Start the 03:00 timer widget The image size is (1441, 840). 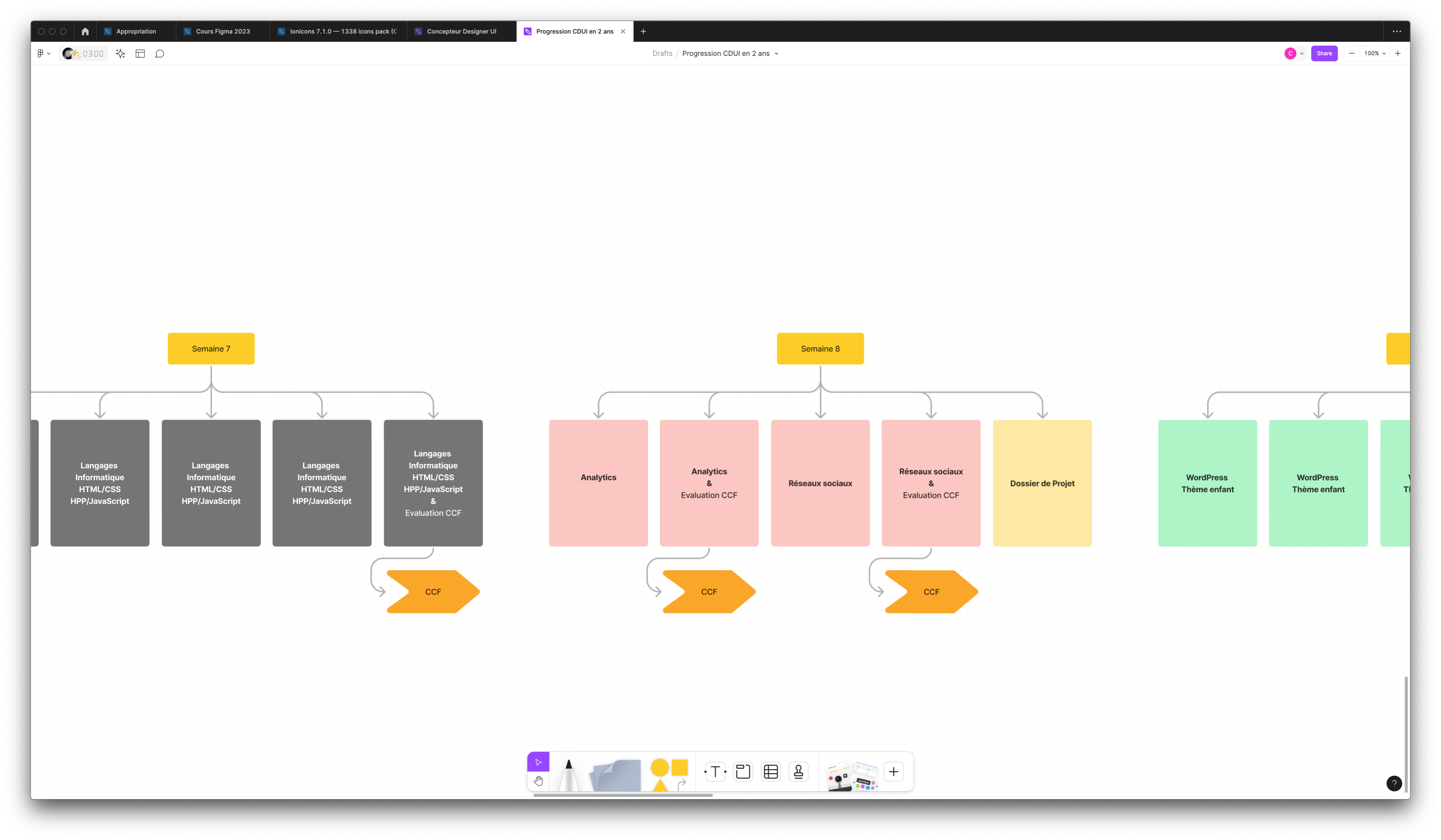pos(84,54)
